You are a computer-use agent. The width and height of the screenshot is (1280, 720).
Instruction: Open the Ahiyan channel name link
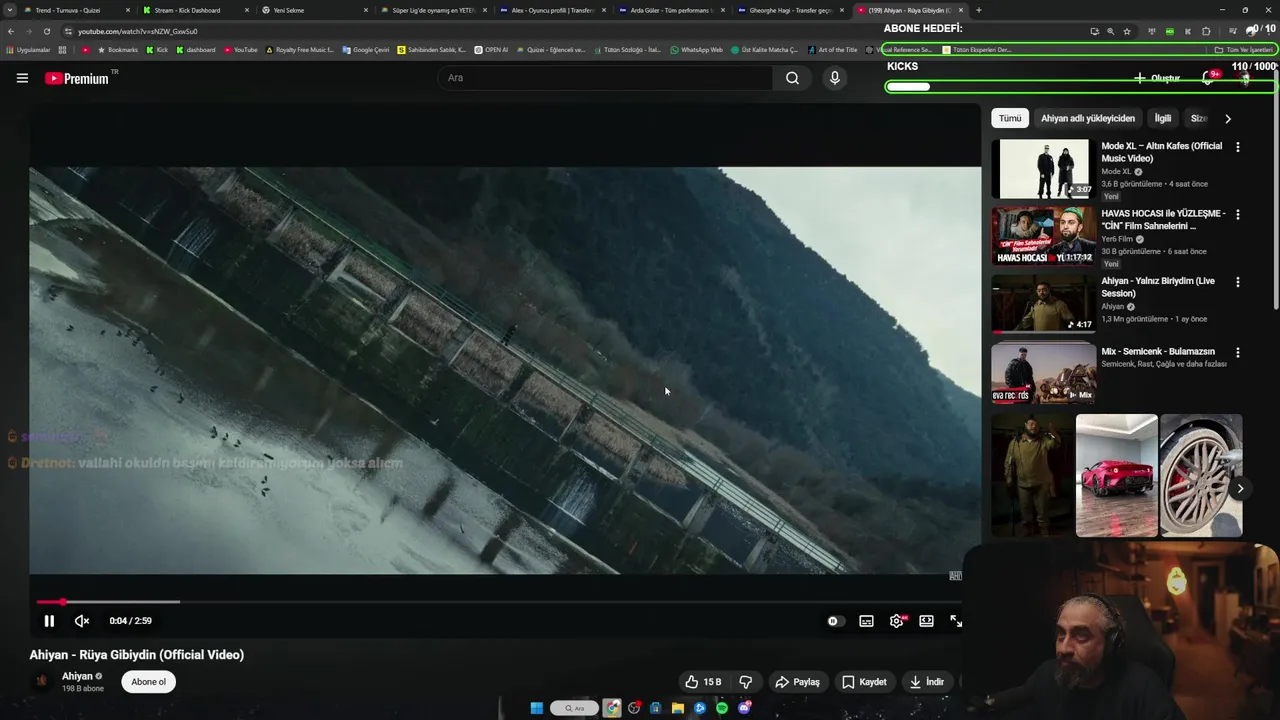point(77,676)
